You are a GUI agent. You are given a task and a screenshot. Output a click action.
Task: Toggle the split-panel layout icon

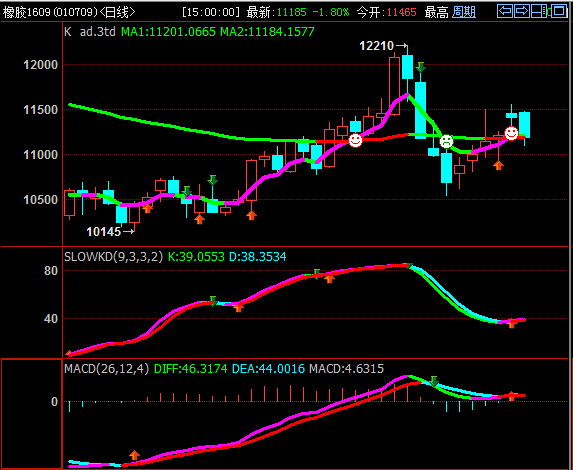click(539, 11)
